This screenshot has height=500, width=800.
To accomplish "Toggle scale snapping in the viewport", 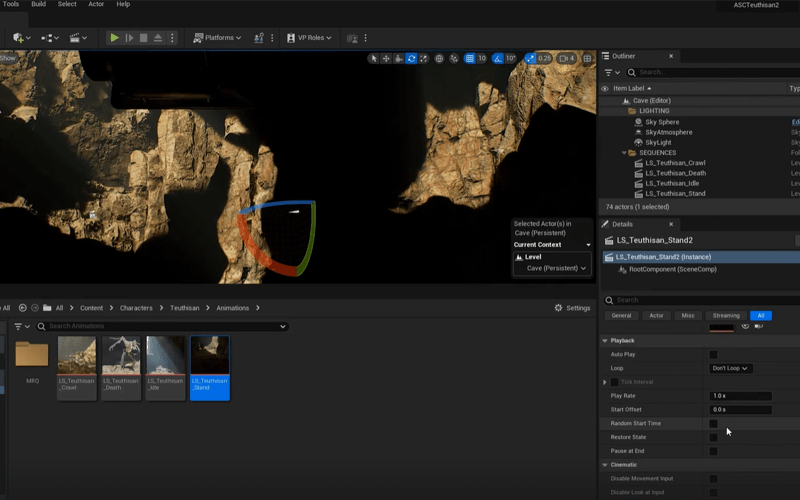I will 530,59.
